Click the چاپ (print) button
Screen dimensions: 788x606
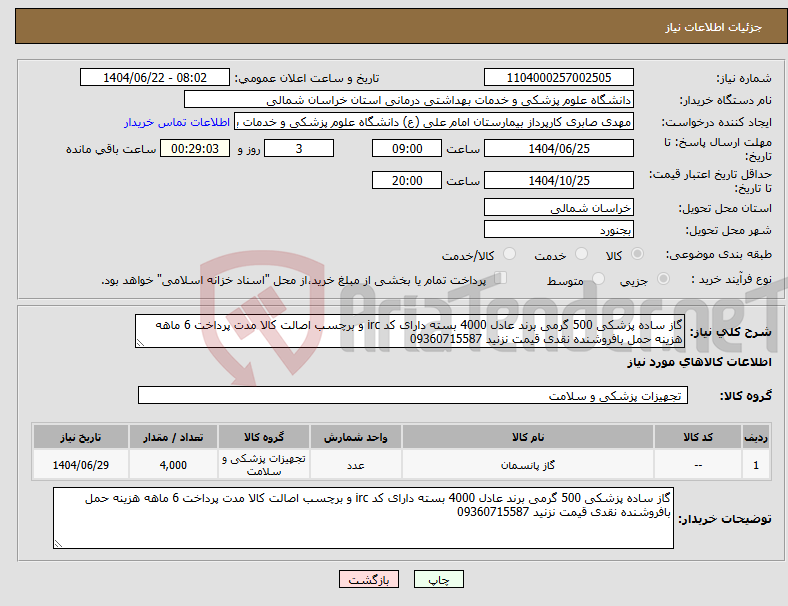pyautogui.click(x=438, y=579)
